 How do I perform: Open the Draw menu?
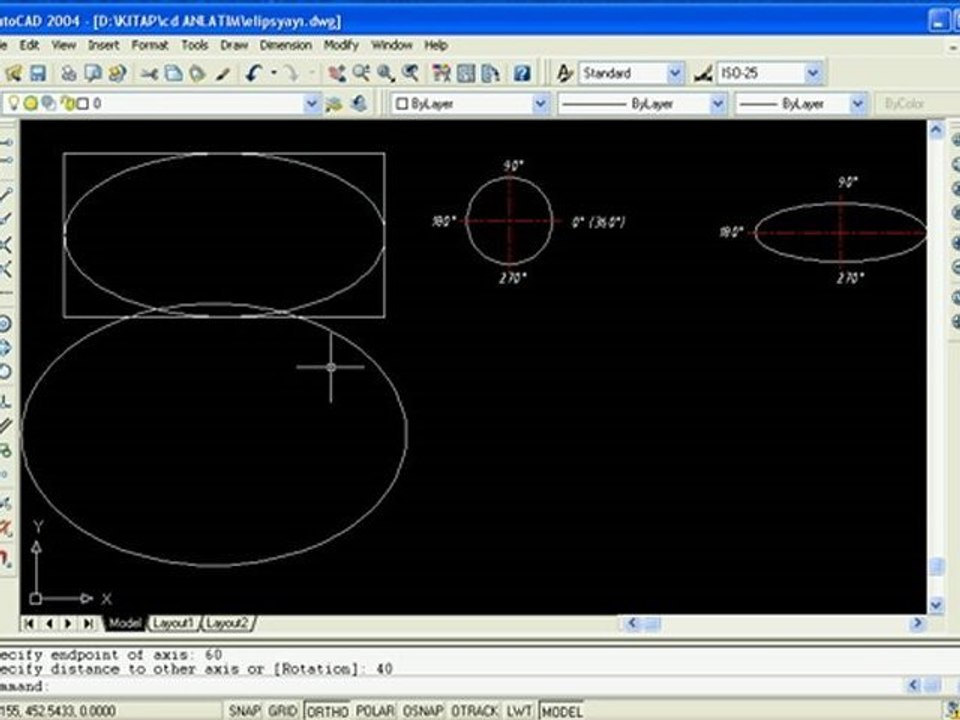[234, 45]
